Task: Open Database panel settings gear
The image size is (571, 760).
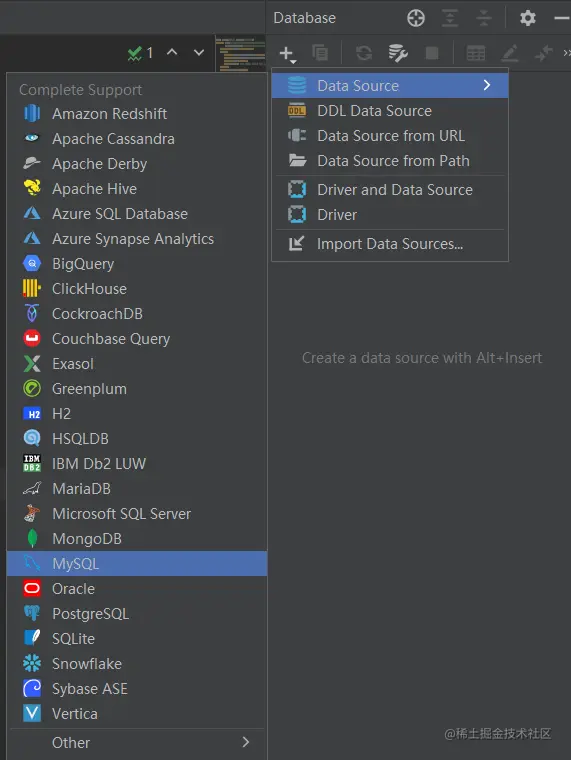Action: 527,18
